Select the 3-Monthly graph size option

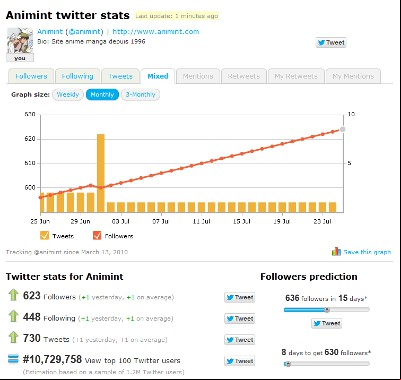coord(140,95)
